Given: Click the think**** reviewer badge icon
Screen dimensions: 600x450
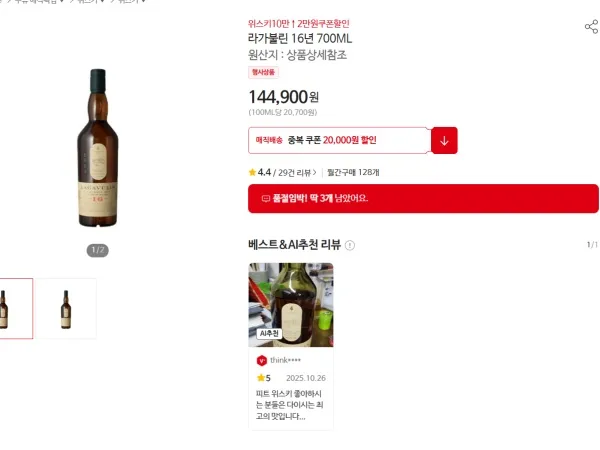Looking at the screenshot, I should coord(262,360).
